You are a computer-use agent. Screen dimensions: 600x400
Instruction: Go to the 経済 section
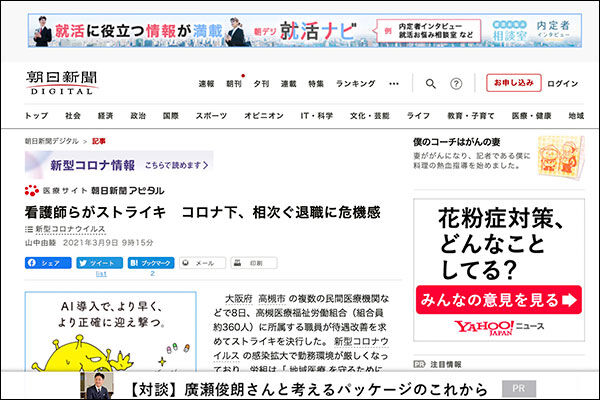coord(105,116)
